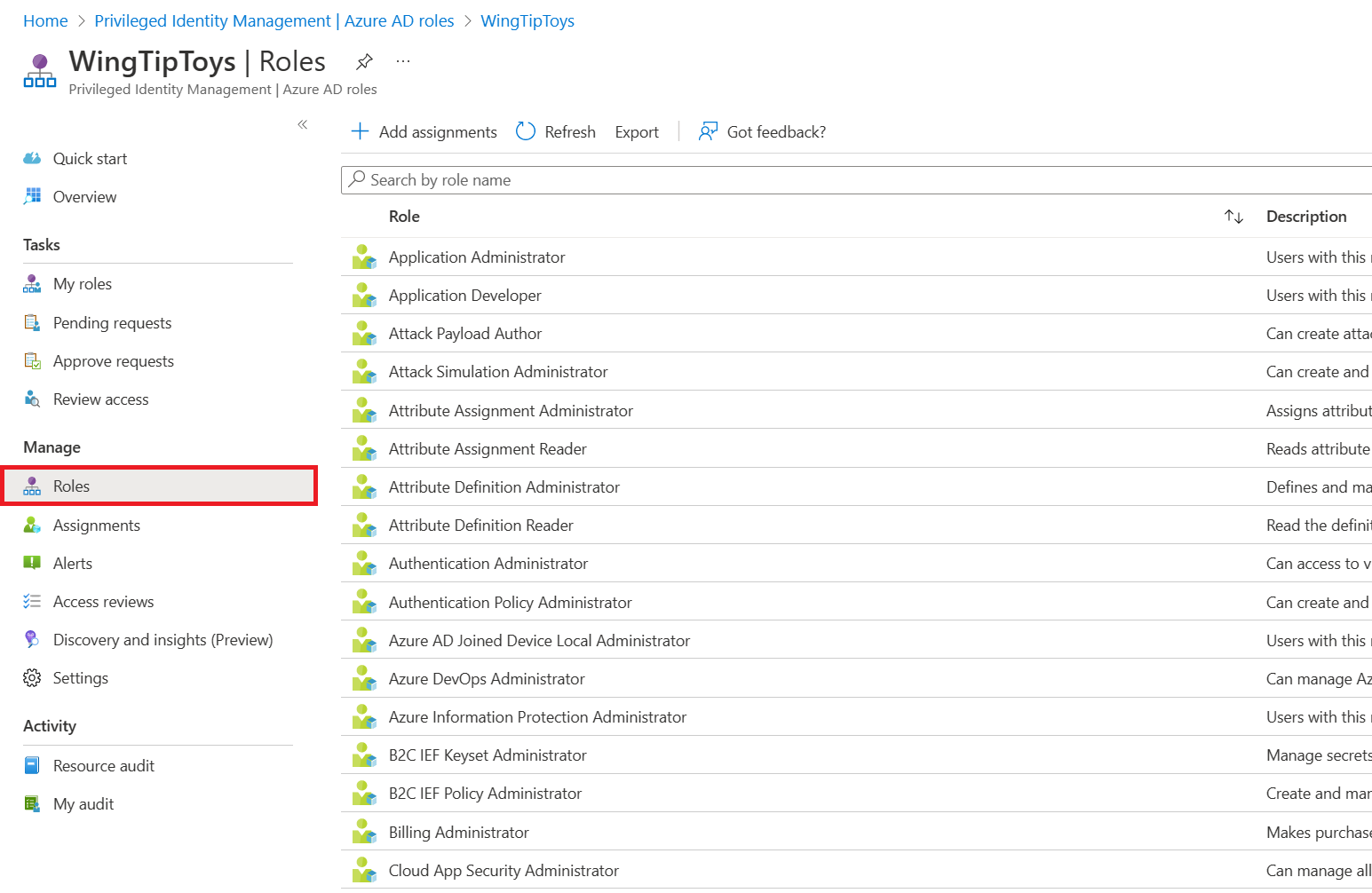
Task: Click the Discovery and insights icon
Action: tap(32, 639)
